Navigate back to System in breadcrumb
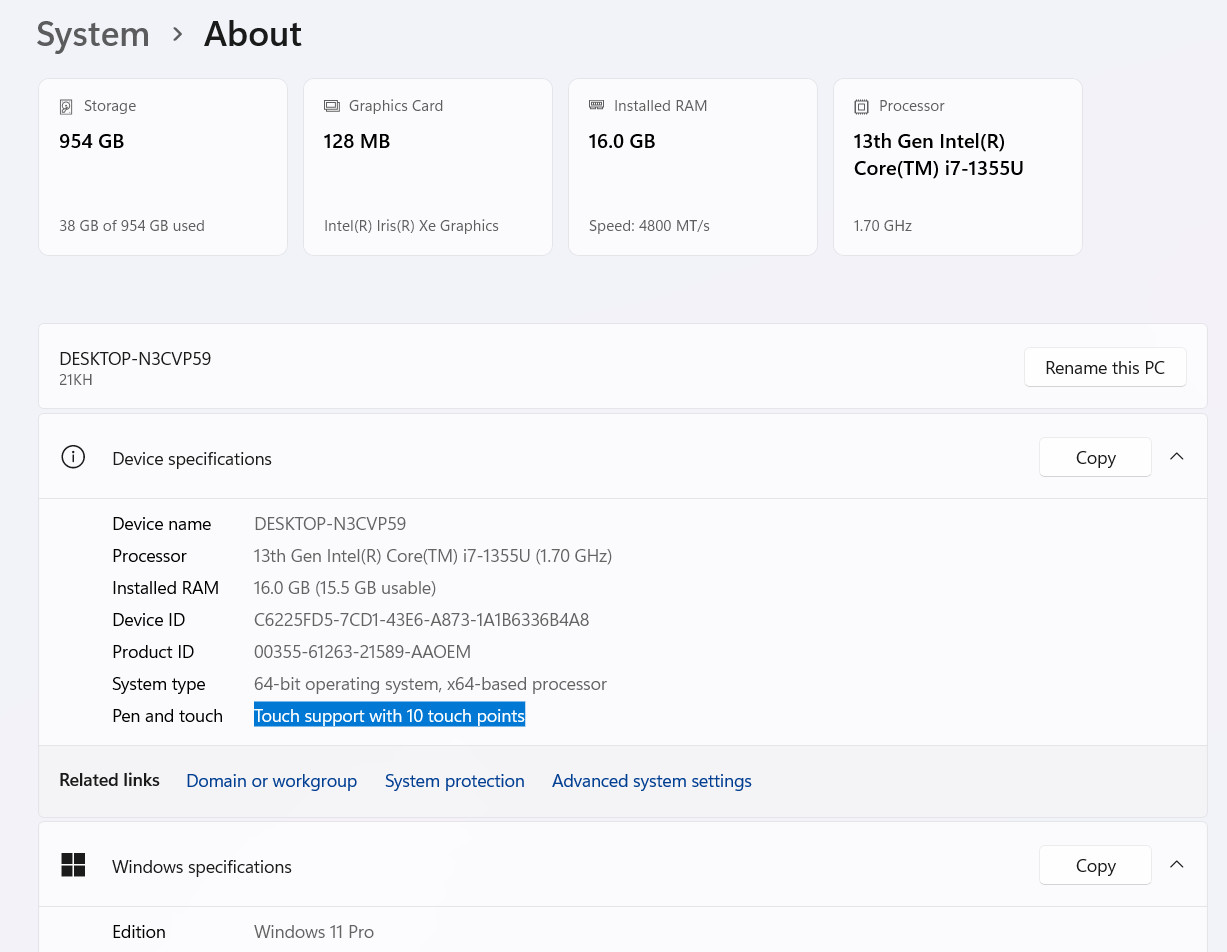 click(x=93, y=34)
